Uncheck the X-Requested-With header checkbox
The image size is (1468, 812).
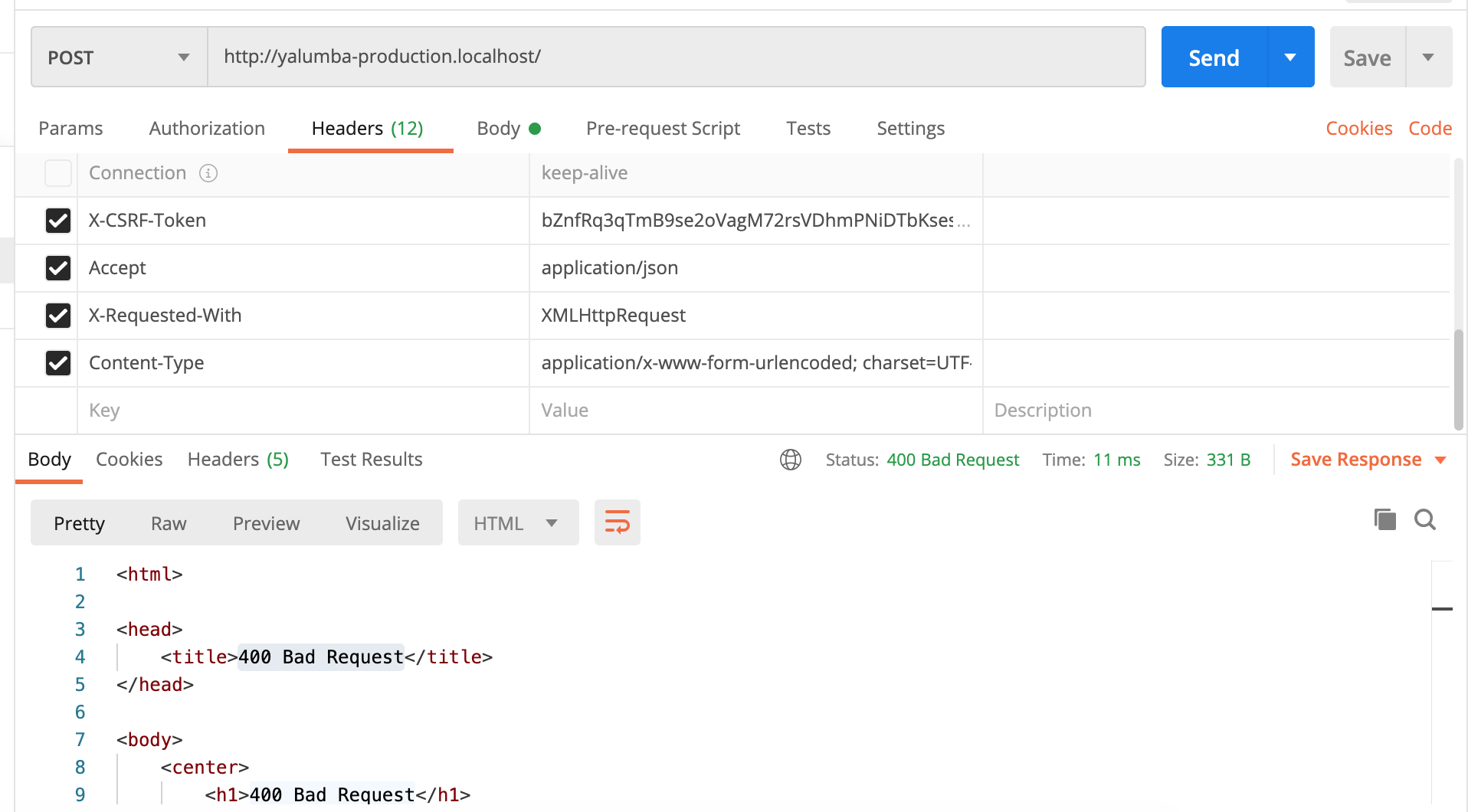tap(58, 316)
